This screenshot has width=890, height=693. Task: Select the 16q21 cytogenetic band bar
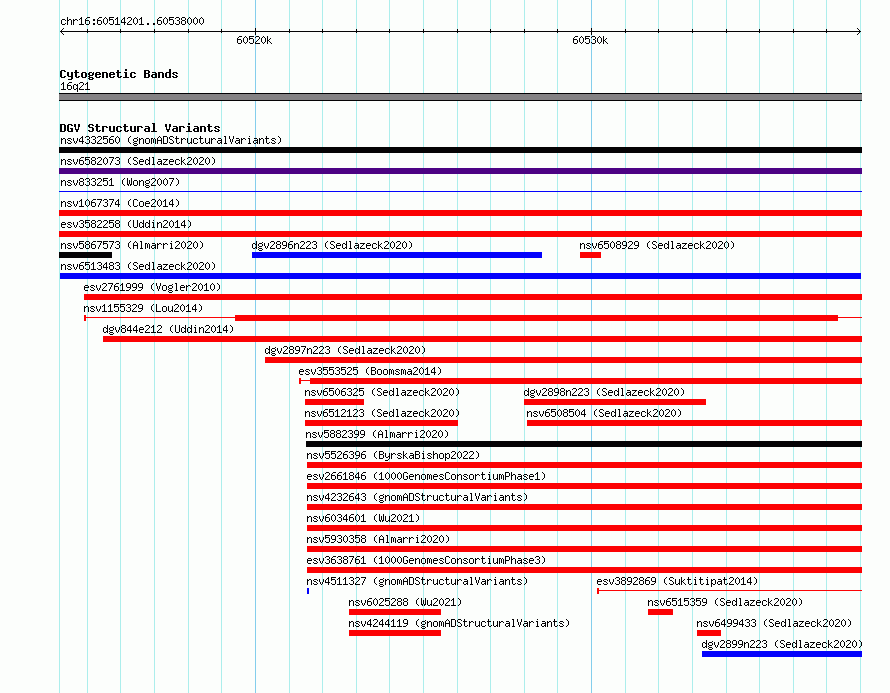tap(460, 97)
